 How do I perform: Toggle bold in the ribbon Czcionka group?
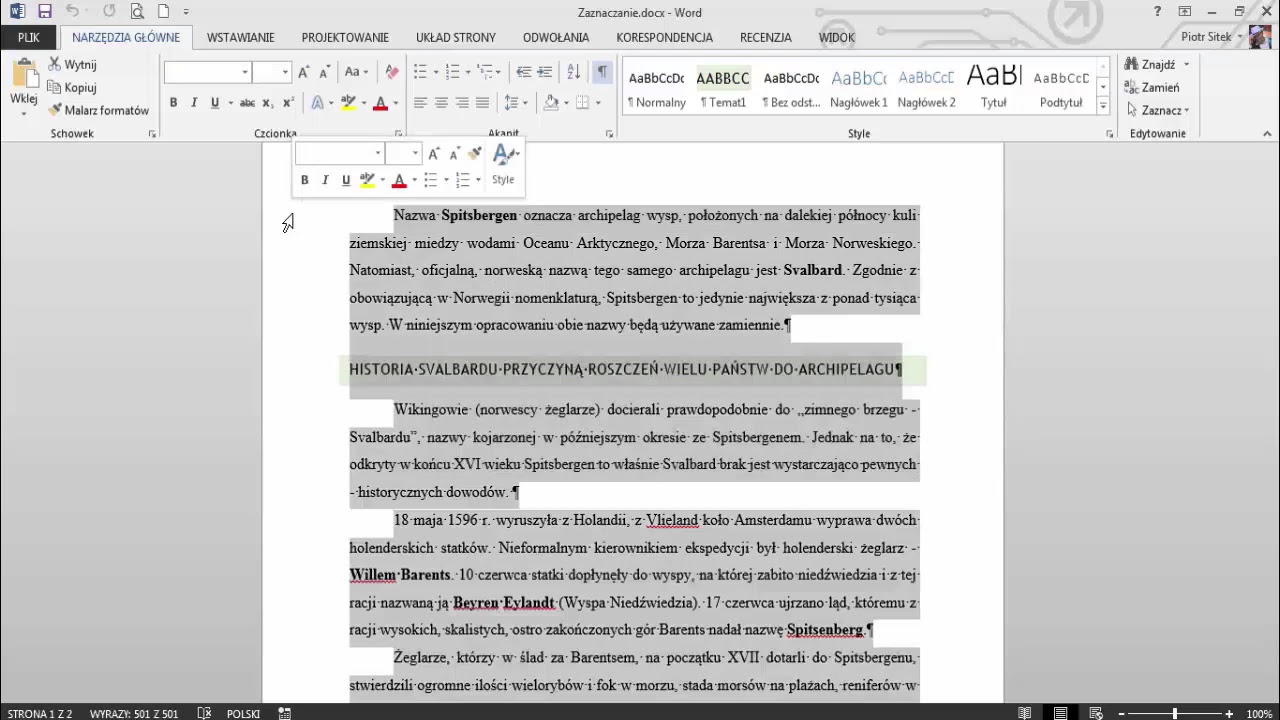point(173,102)
